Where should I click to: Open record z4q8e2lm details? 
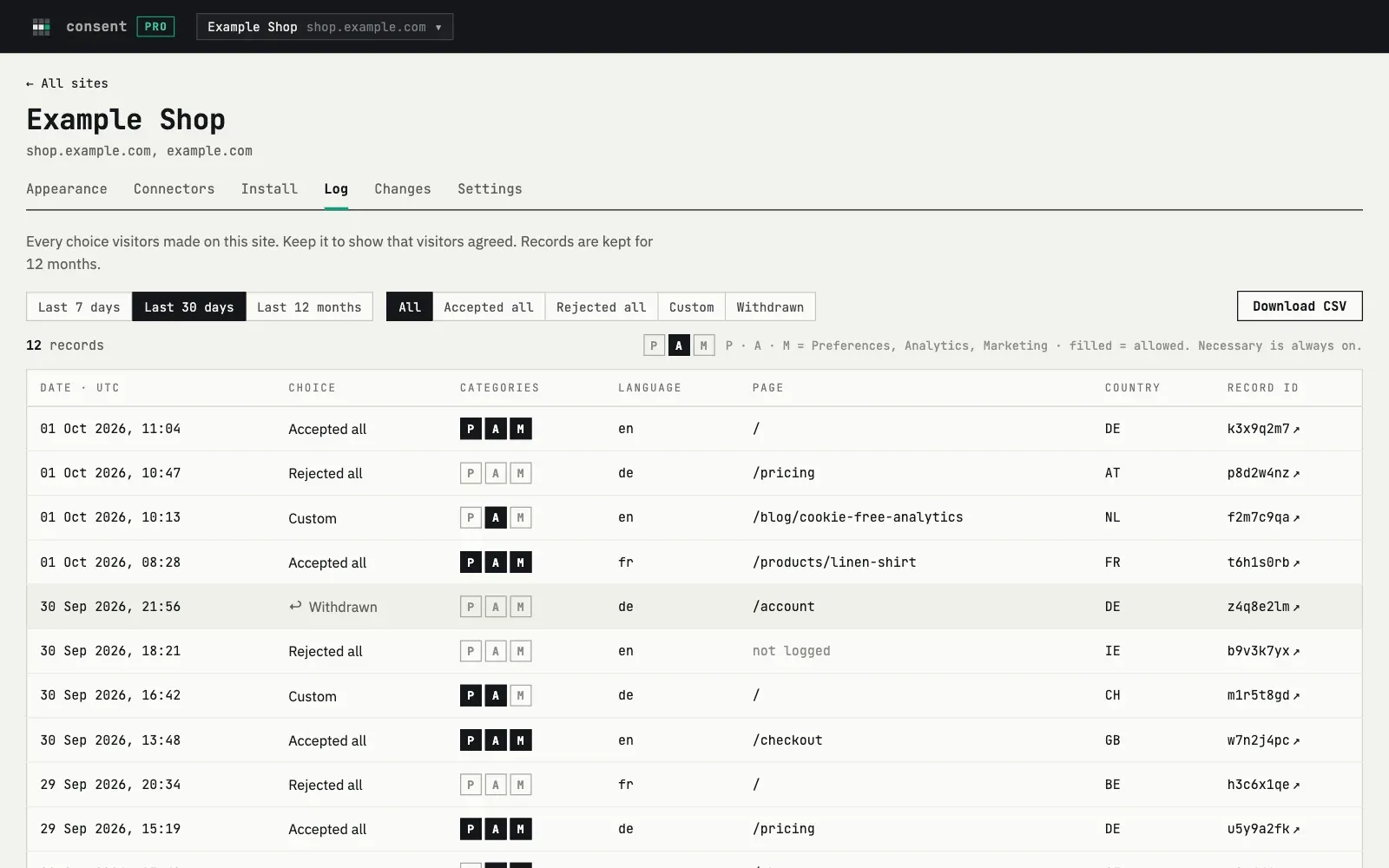tap(1263, 607)
